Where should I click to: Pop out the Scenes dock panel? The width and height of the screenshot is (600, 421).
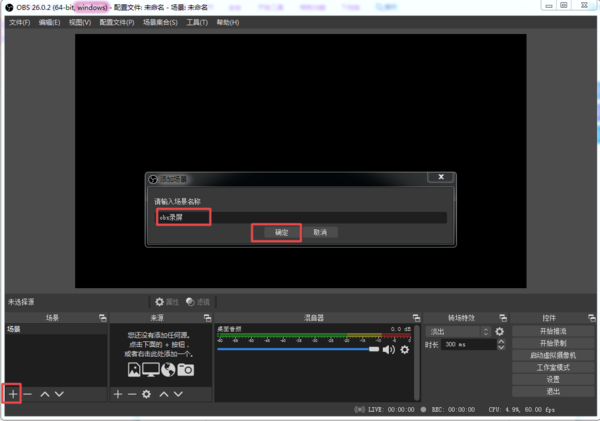pyautogui.click(x=101, y=317)
